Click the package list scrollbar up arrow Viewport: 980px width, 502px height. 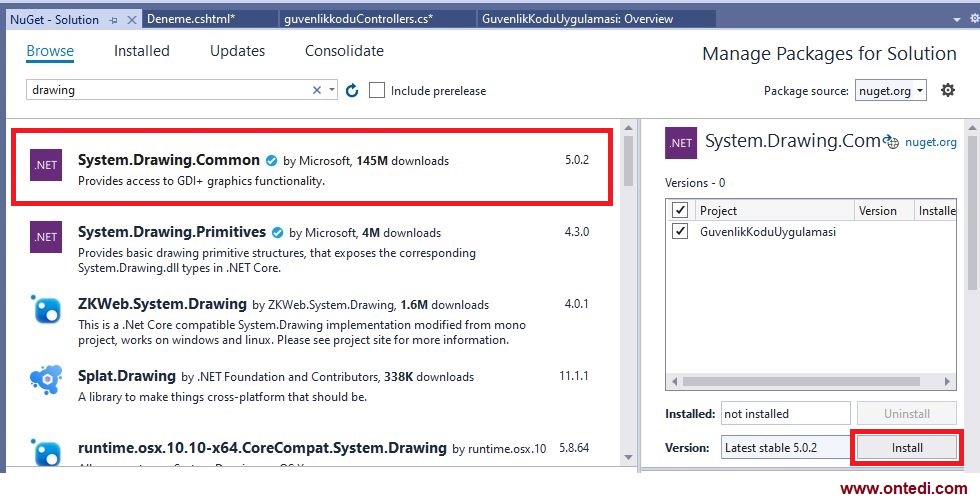coord(628,128)
